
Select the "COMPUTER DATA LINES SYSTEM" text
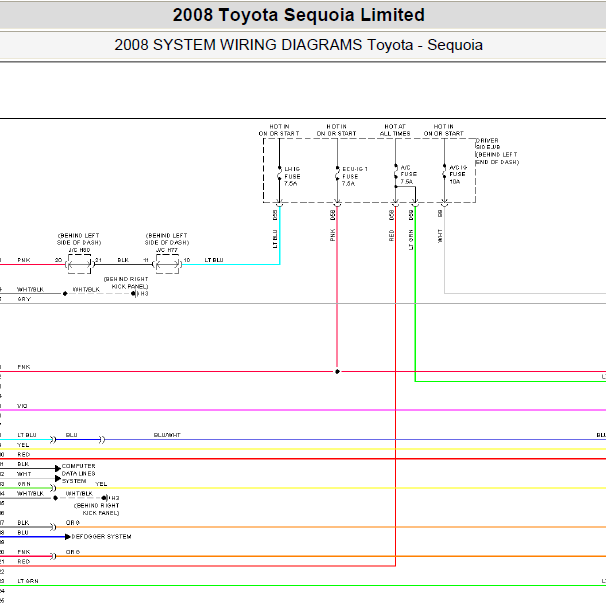[78, 474]
